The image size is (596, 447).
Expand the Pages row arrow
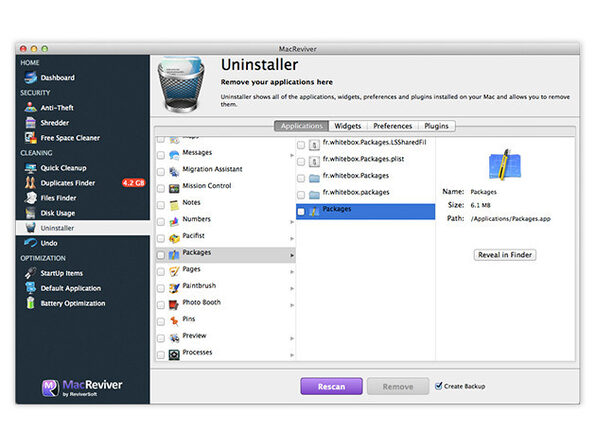[x=292, y=272]
